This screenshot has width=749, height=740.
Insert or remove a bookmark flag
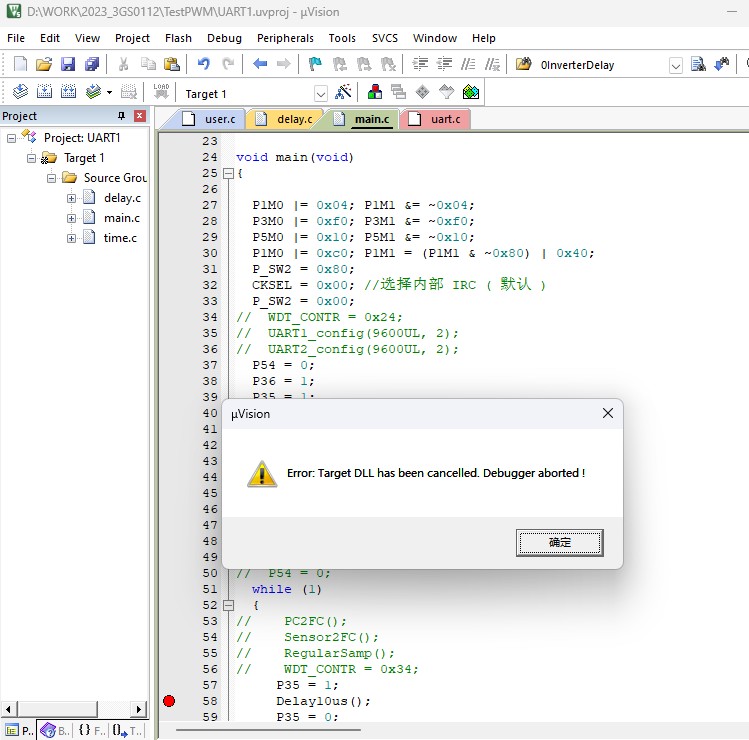315,64
